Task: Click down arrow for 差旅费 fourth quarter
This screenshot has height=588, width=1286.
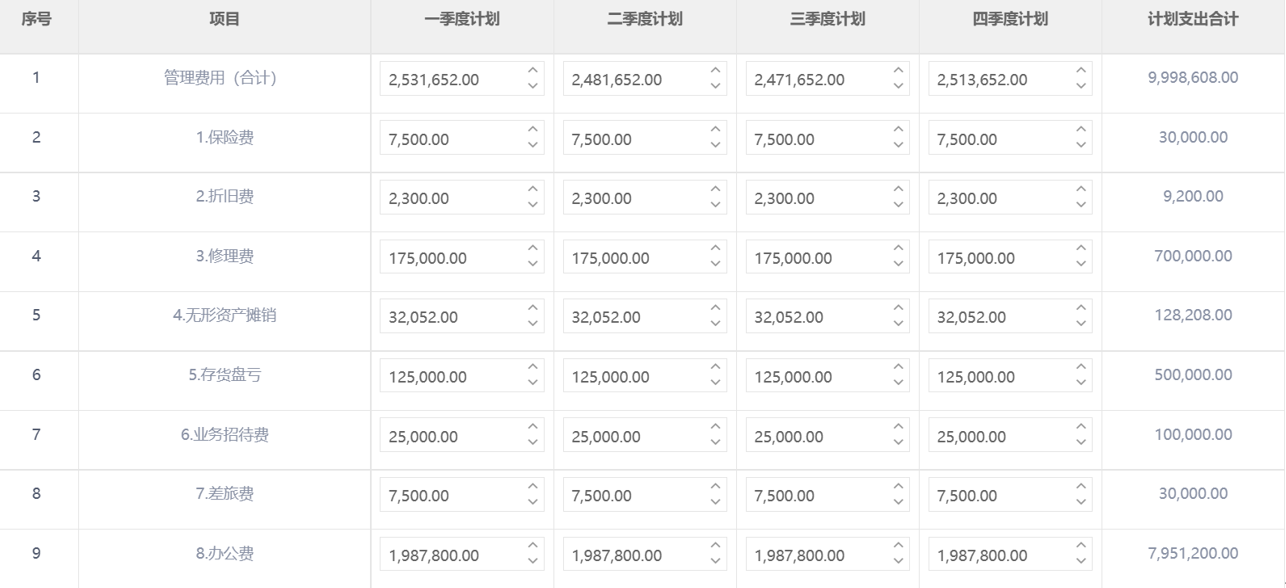Action: 1081,503
